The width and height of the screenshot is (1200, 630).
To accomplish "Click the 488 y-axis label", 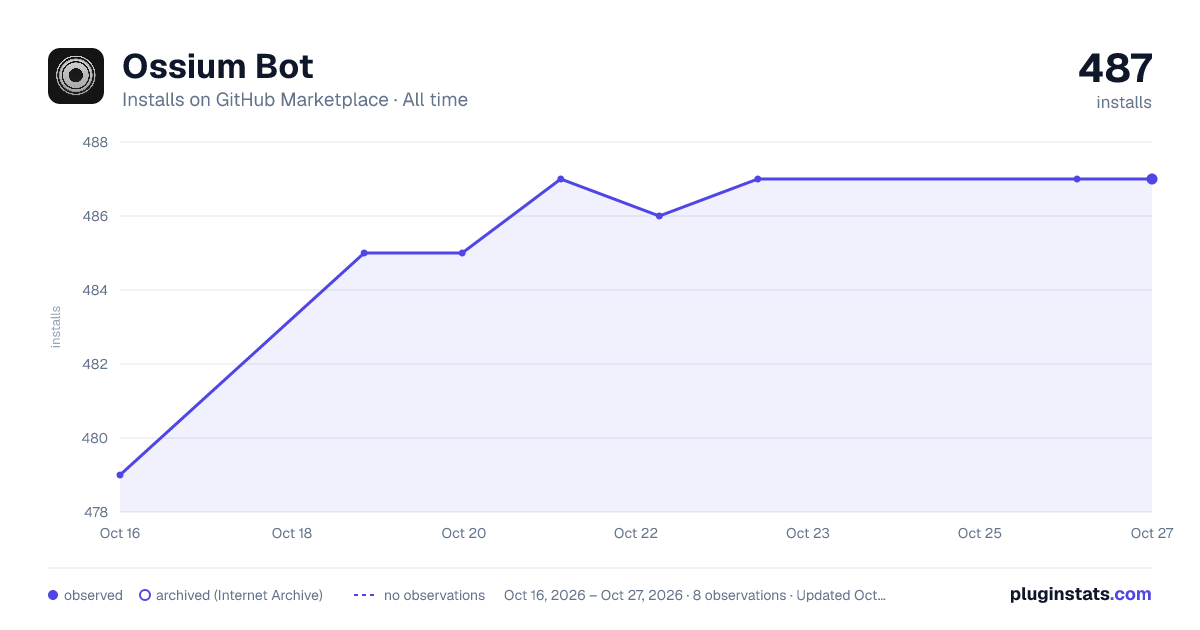I will tap(95, 142).
